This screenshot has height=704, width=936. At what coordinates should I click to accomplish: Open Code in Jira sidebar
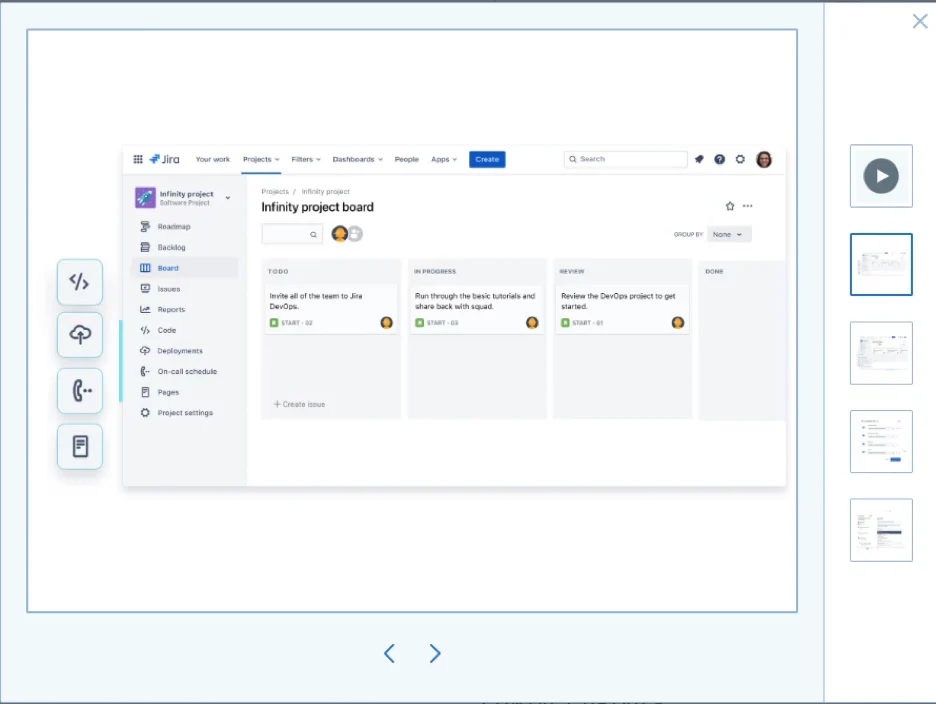tap(184, 330)
